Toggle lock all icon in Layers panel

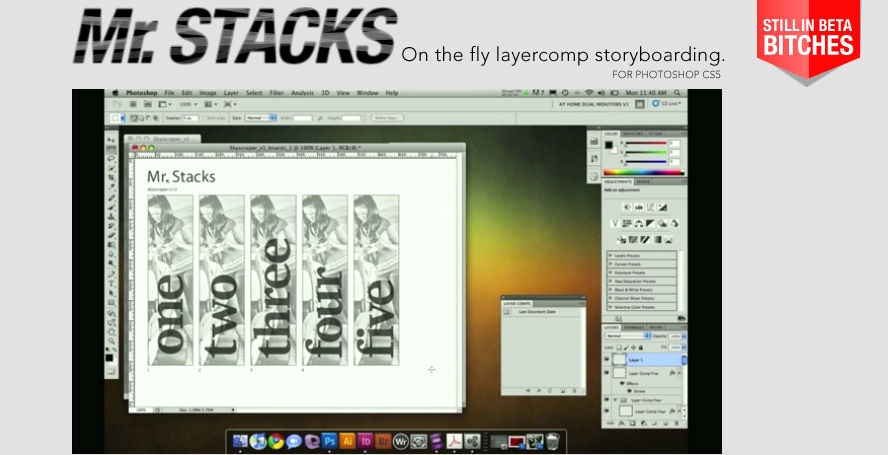coord(641,348)
